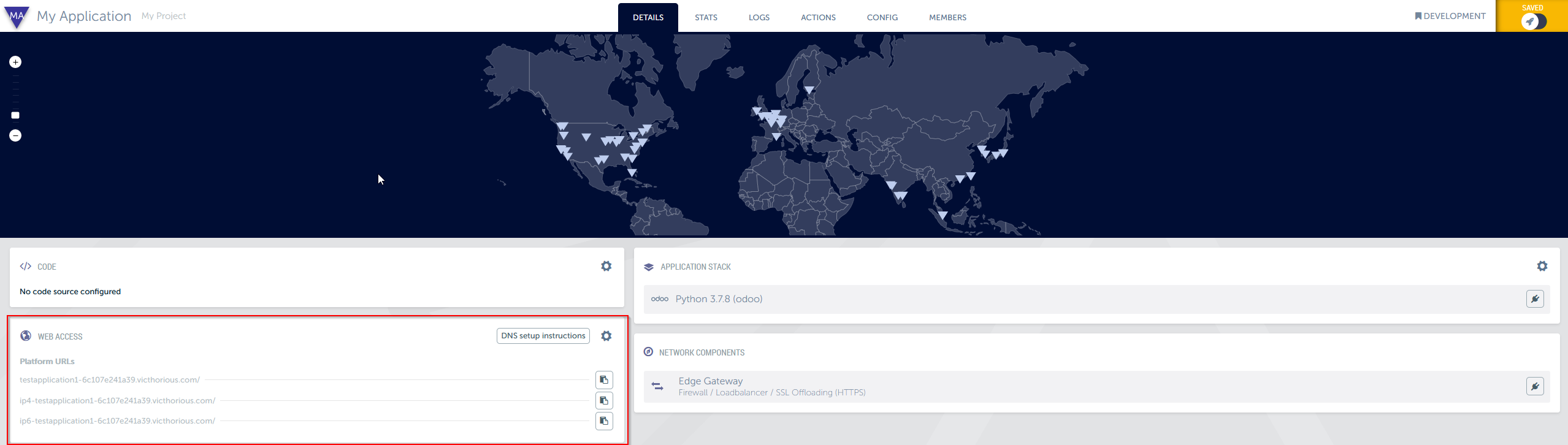Viewport: 1568px width, 445px height.
Task: Zoom in on the world map
Action: [x=15, y=62]
